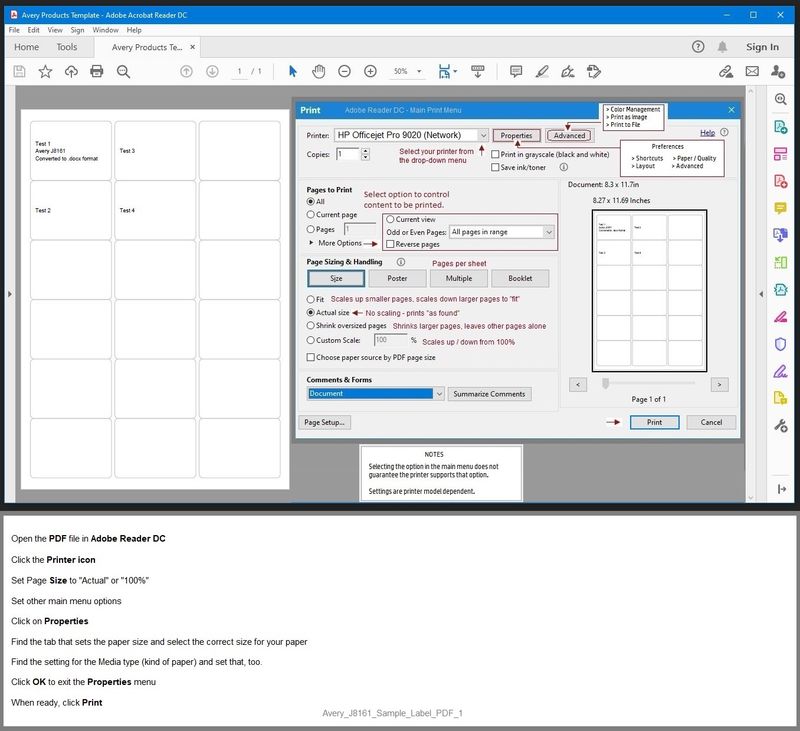The height and width of the screenshot is (731, 800).
Task: Bookmark the file with the star icon
Action: [x=45, y=72]
